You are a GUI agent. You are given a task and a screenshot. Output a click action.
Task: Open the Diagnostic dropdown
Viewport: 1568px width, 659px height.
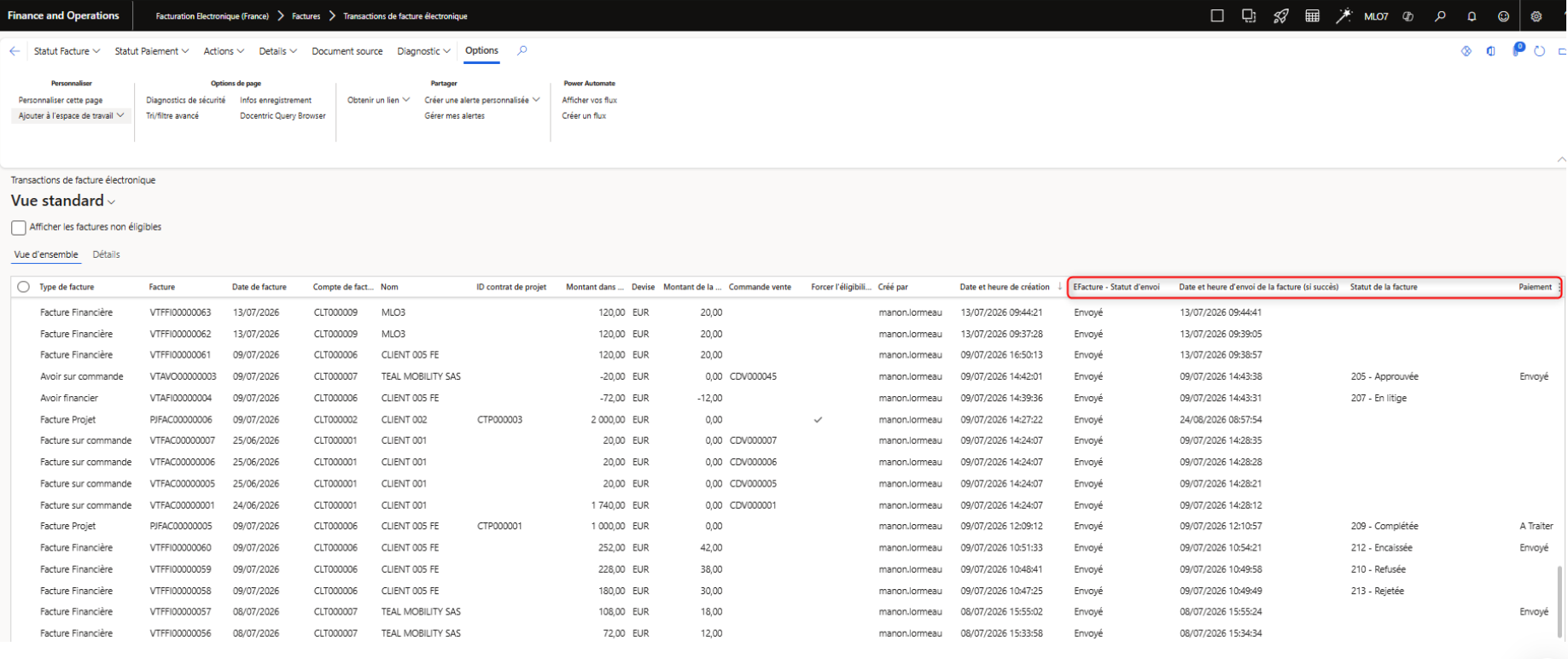[x=423, y=51]
